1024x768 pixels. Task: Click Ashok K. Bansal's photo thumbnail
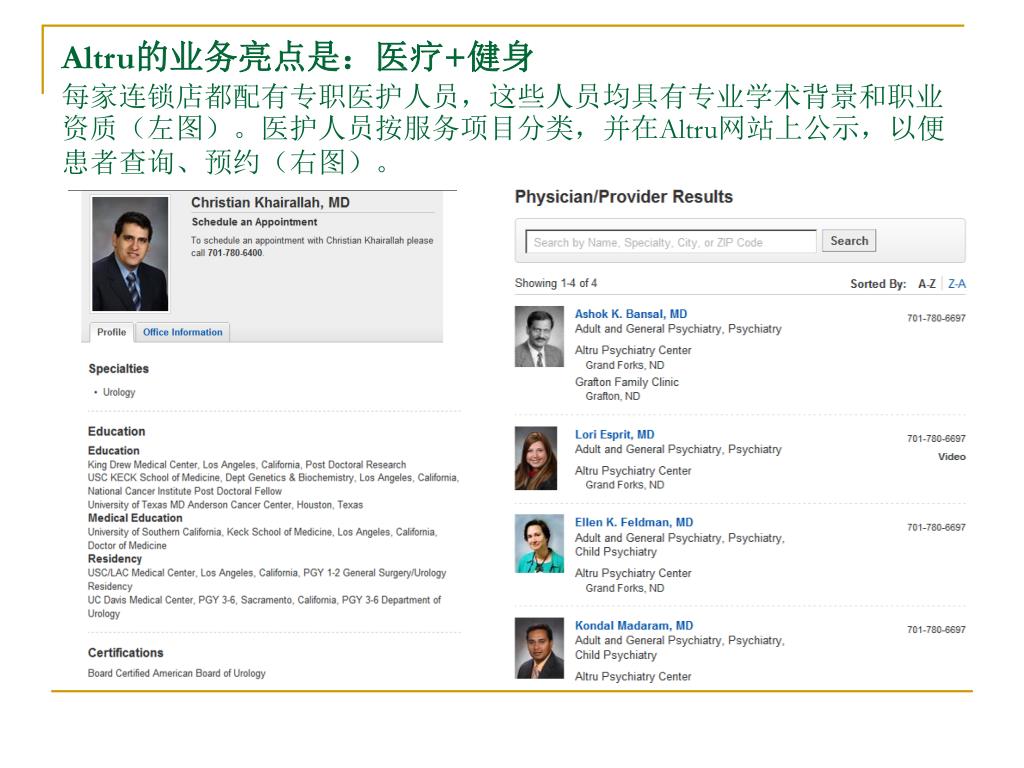pos(539,336)
